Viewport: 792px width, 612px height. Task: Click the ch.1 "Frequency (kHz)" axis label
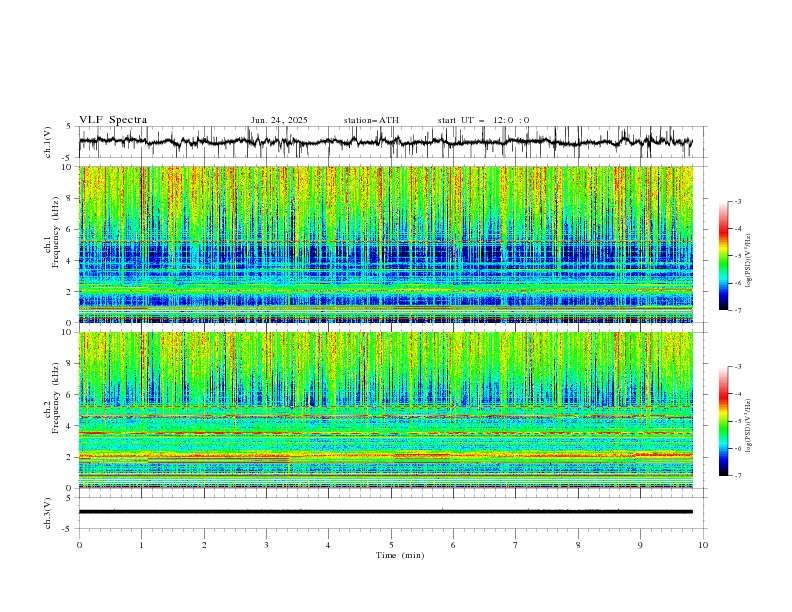(x=56, y=230)
